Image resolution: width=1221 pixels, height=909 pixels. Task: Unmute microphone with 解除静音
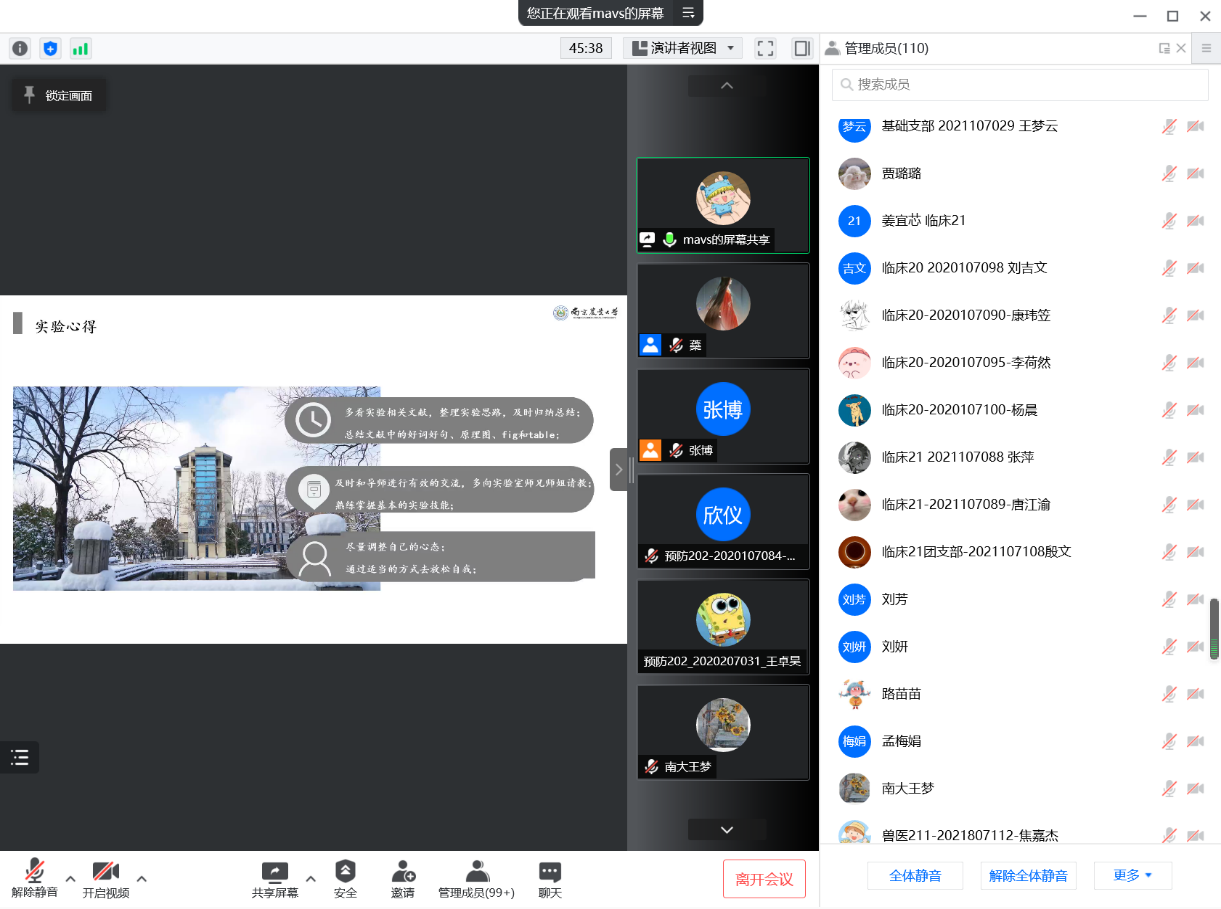[x=35, y=879]
